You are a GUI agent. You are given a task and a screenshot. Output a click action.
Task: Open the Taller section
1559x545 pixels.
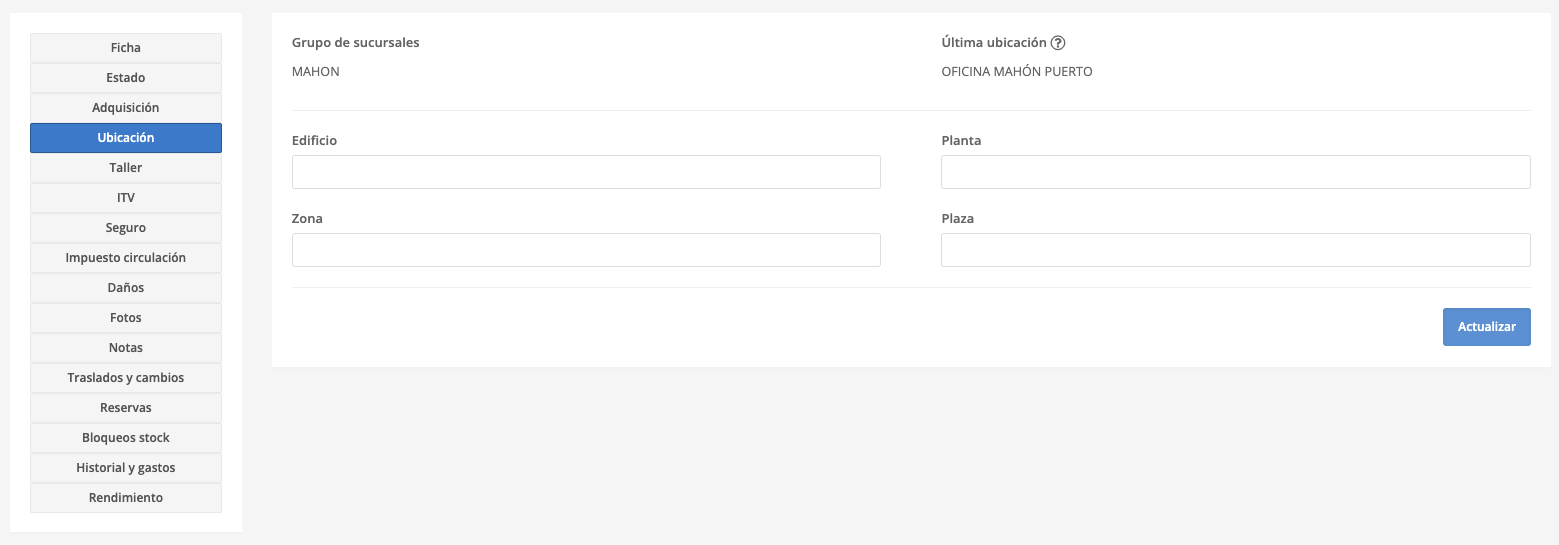tap(126, 168)
